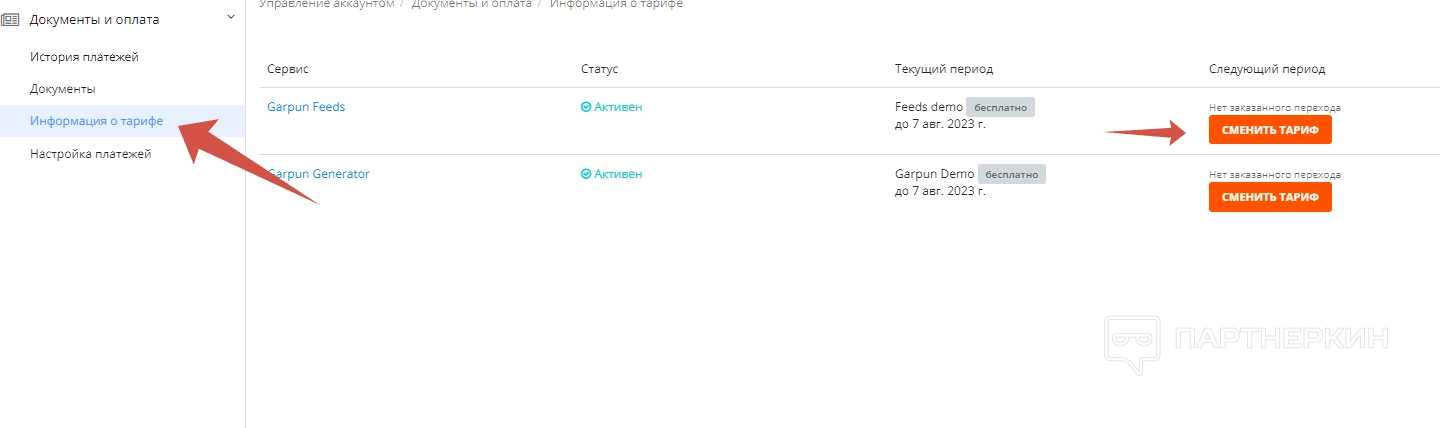Click the Garpun Demo tariff name
The image size is (1440, 428).
pos(935,174)
